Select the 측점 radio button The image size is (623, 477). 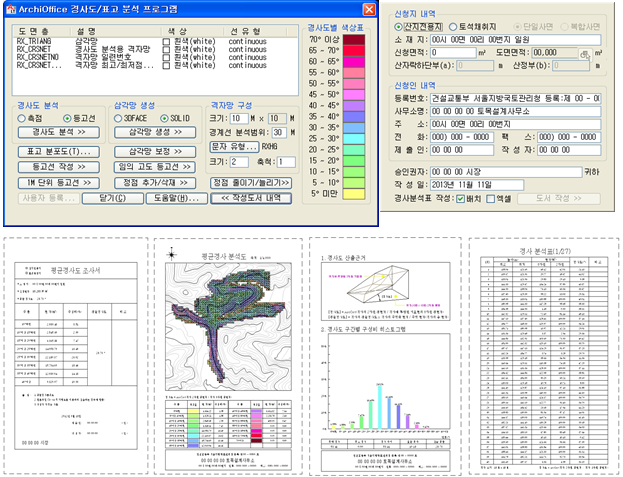(21, 118)
